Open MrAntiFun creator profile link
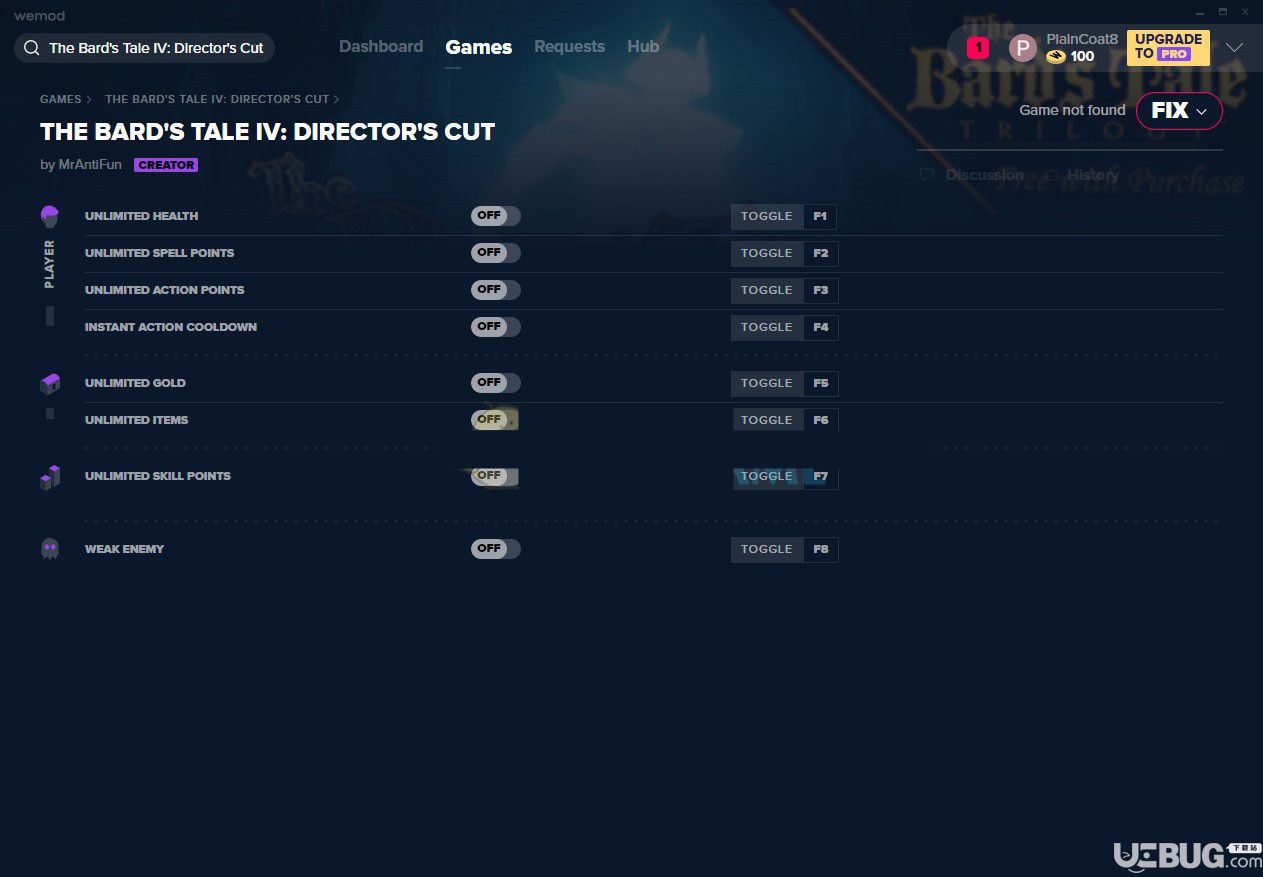This screenshot has width=1263, height=877. pos(90,165)
